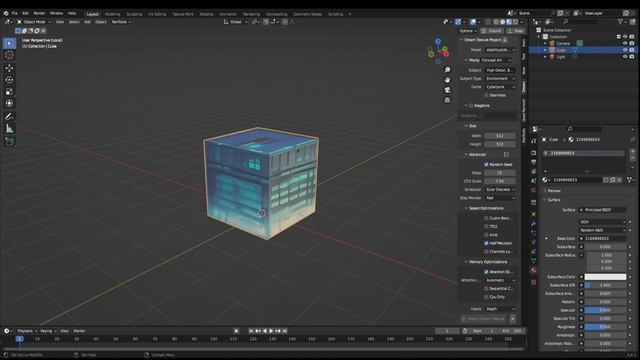Image resolution: width=640 pixels, height=360 pixels.
Task: Open the Render properties tab icon
Action: point(533,153)
